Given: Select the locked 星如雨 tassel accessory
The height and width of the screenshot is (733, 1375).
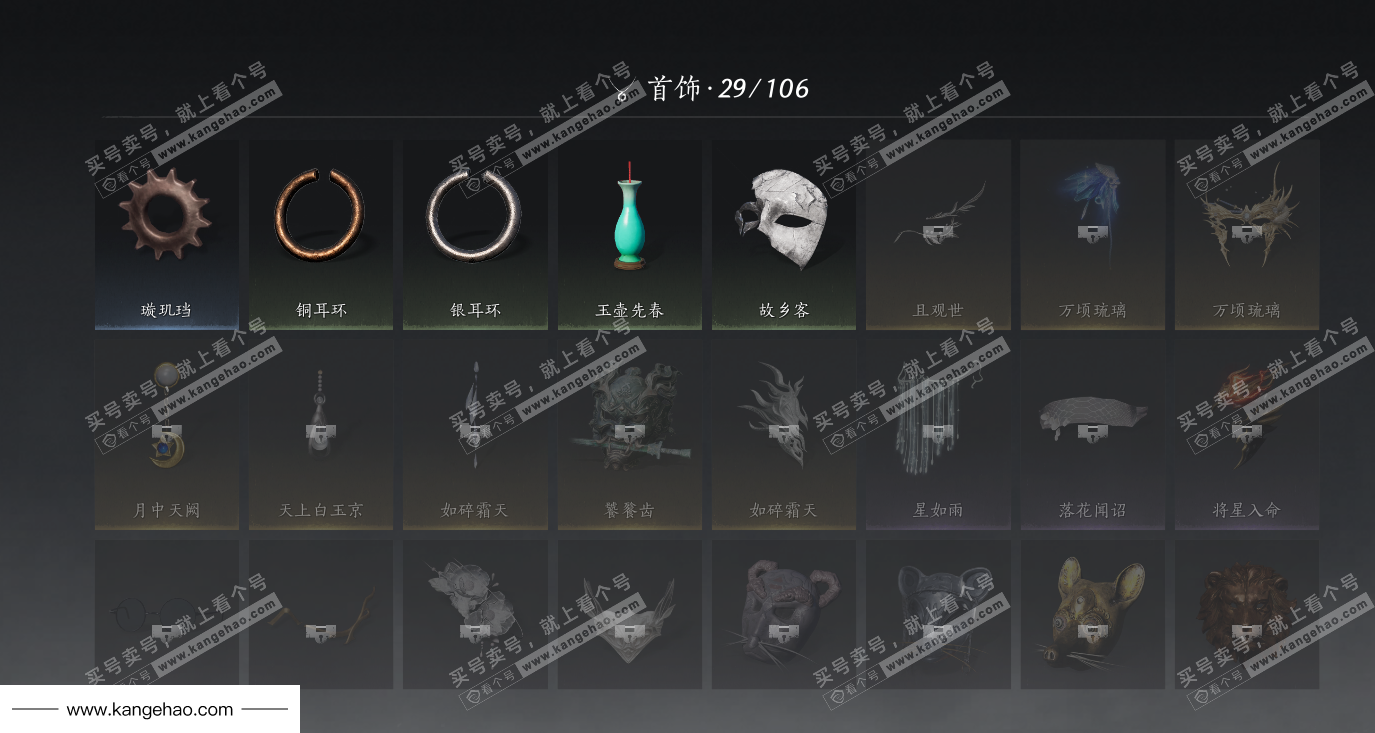Looking at the screenshot, I should (x=938, y=434).
